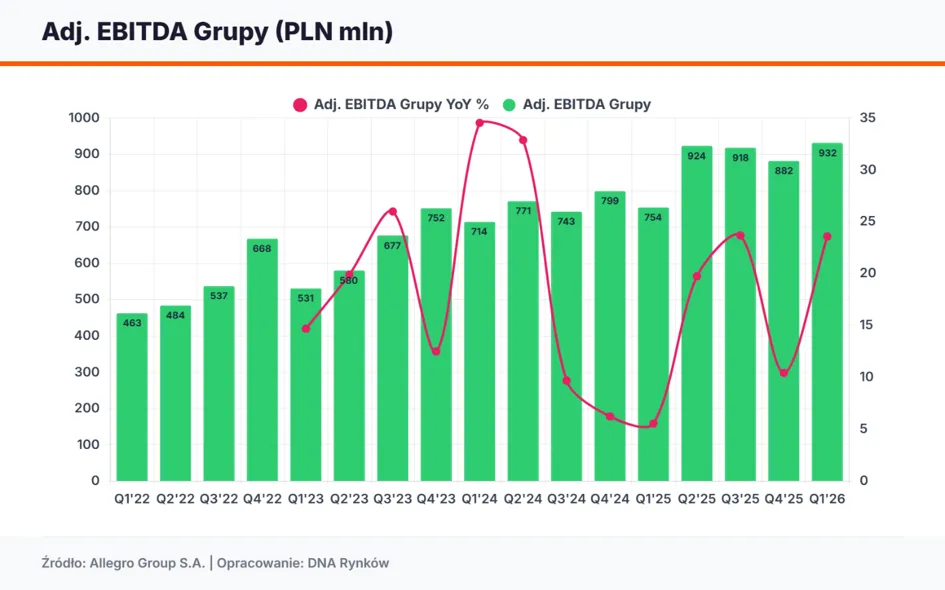Screen dimensions: 945x590
Task: Select the YoY peak point at Q1'24
Action: point(480,123)
